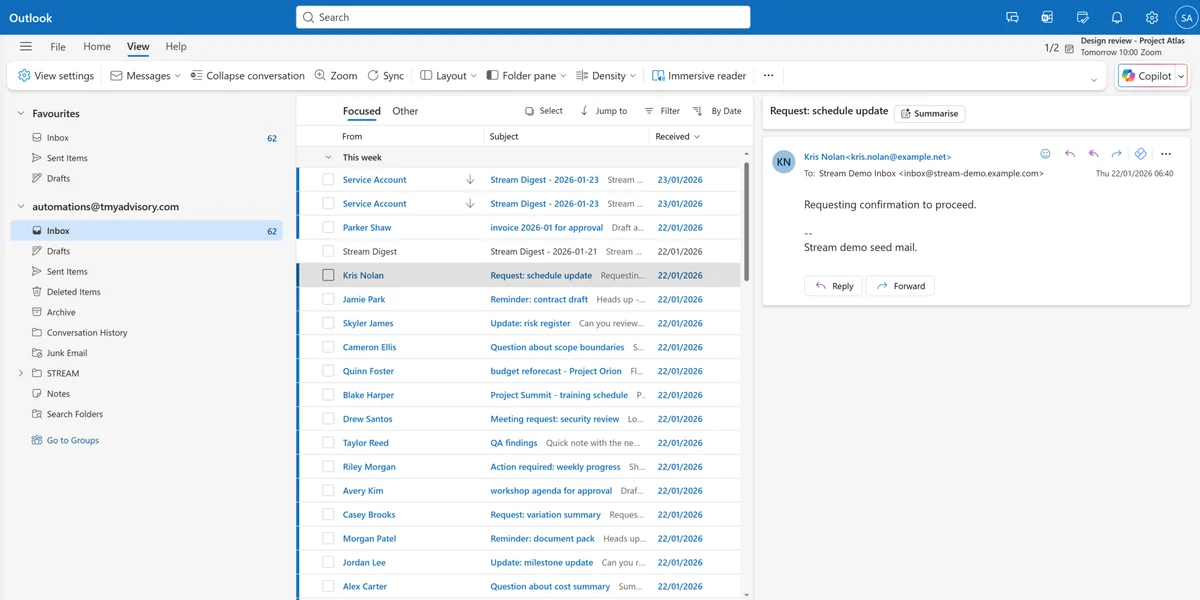This screenshot has width=1200, height=600.
Task: Click the message list vertical scrollbar
Action: (x=745, y=220)
